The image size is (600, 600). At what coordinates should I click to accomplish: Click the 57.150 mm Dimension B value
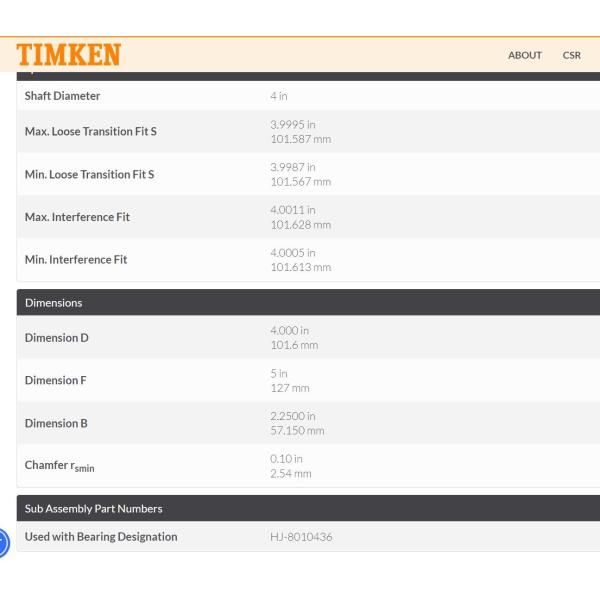tap(297, 431)
